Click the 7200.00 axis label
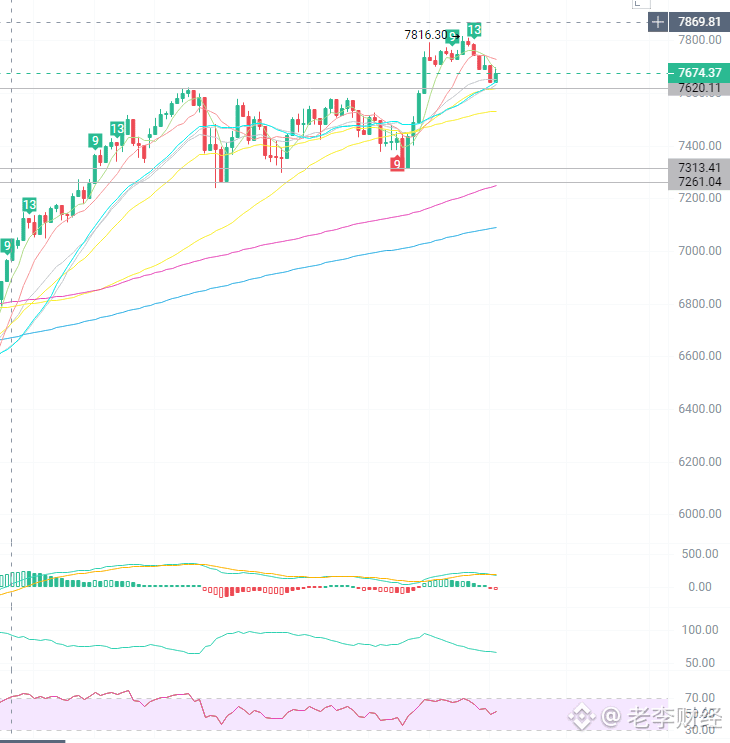The image size is (730, 743). pos(699,198)
